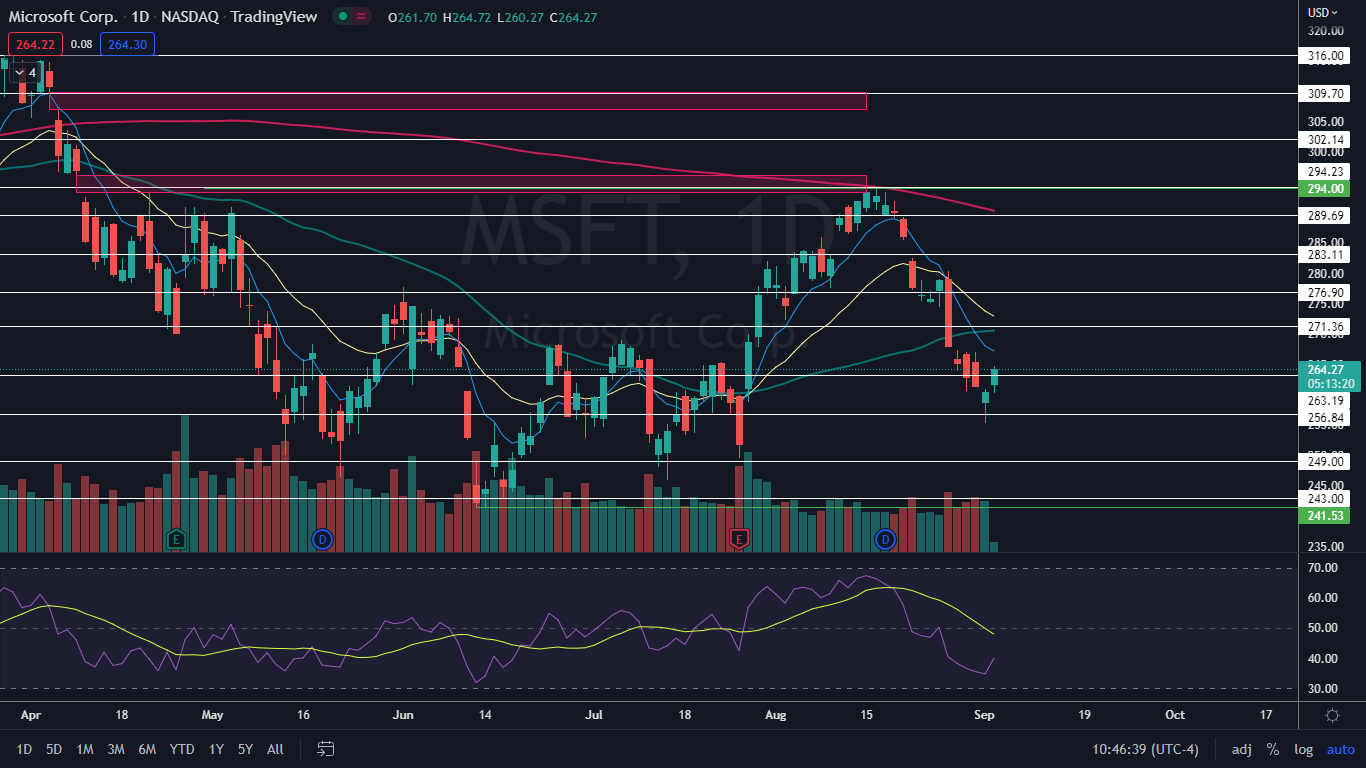This screenshot has height=768, width=1366.
Task: Click the 316.00 line price label
Action: pos(1326,56)
